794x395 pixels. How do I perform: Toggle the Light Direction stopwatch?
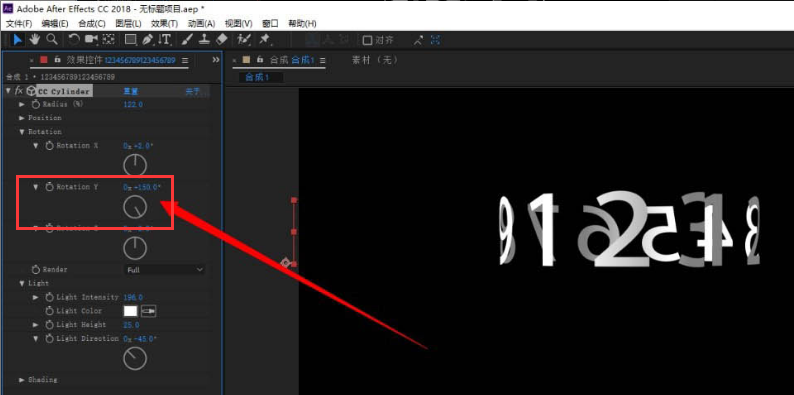(x=49, y=338)
